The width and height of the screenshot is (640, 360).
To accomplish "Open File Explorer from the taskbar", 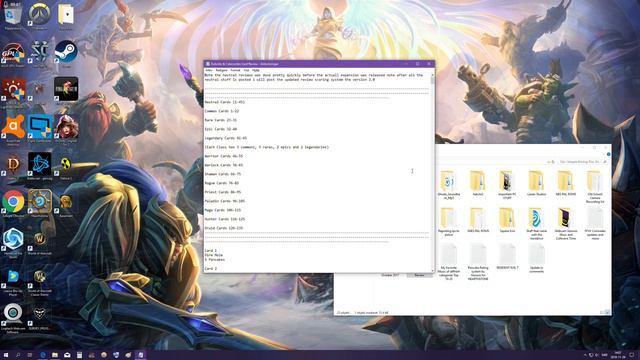I will (x=55, y=355).
